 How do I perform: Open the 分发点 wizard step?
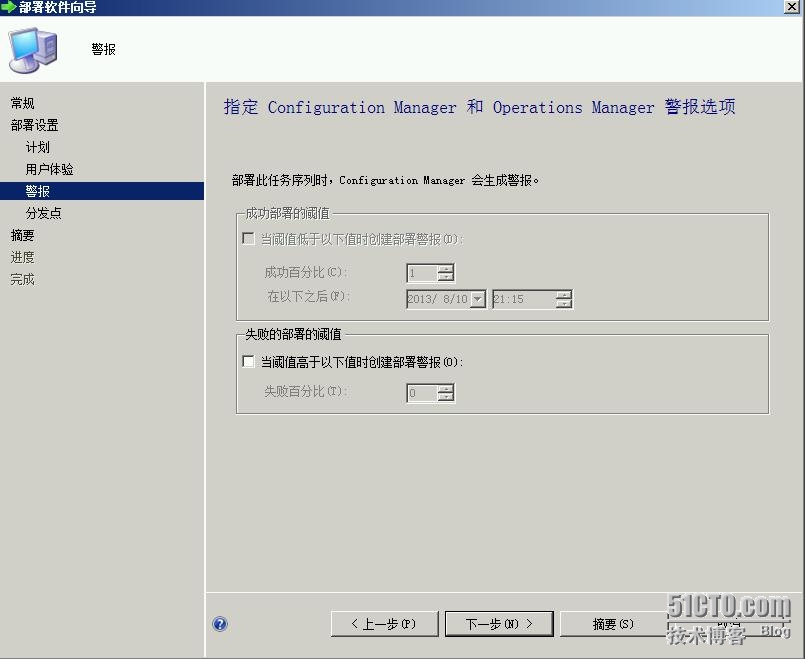click(x=44, y=213)
